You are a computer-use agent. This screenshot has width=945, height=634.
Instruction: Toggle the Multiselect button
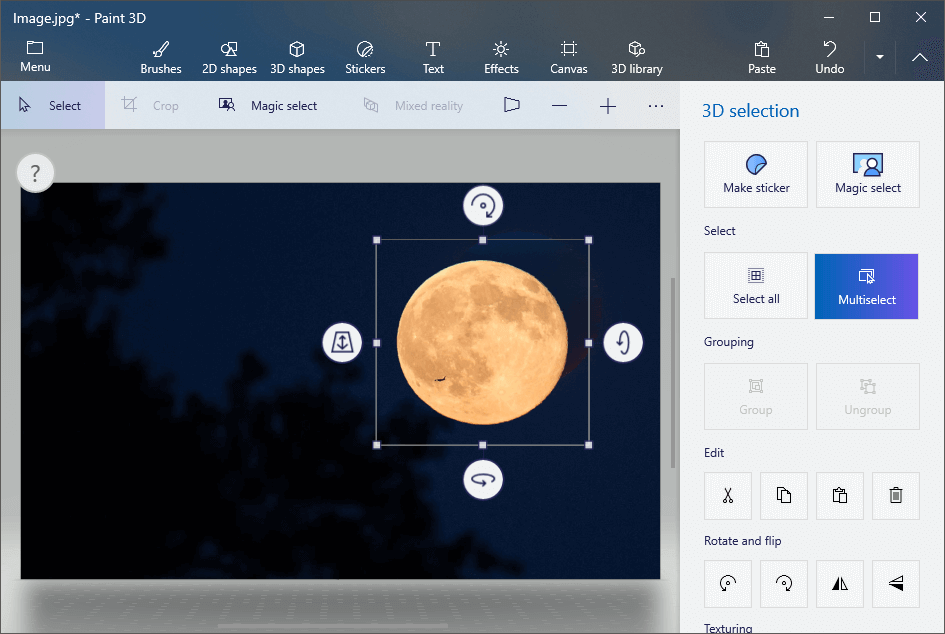[867, 286]
